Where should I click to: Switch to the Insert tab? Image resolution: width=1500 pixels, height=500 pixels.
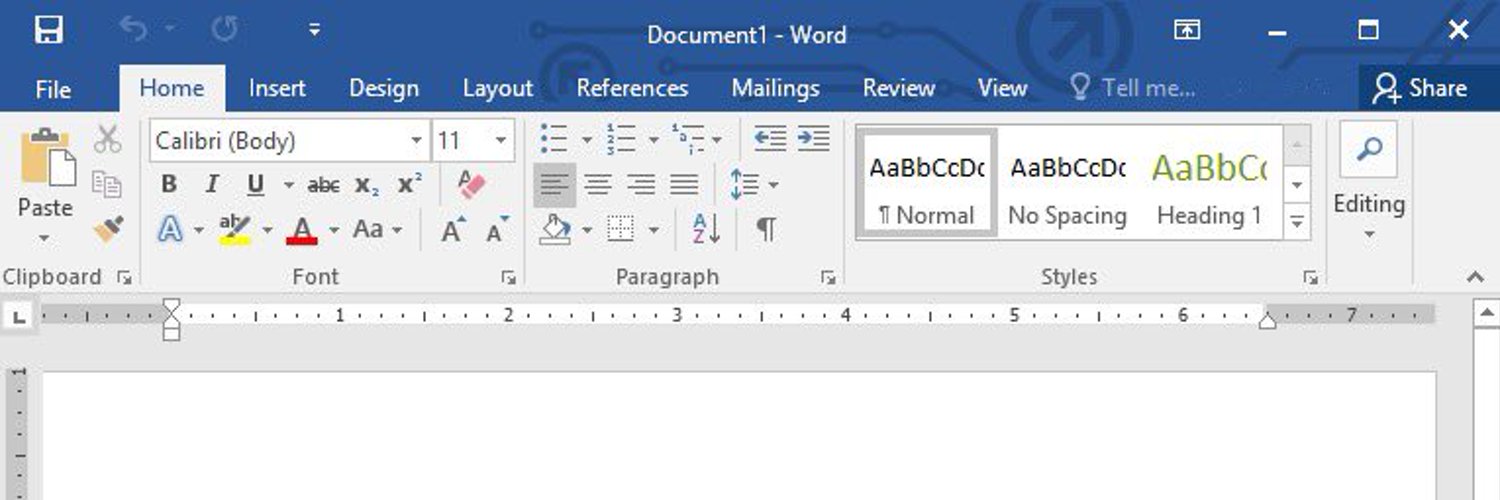[277, 88]
